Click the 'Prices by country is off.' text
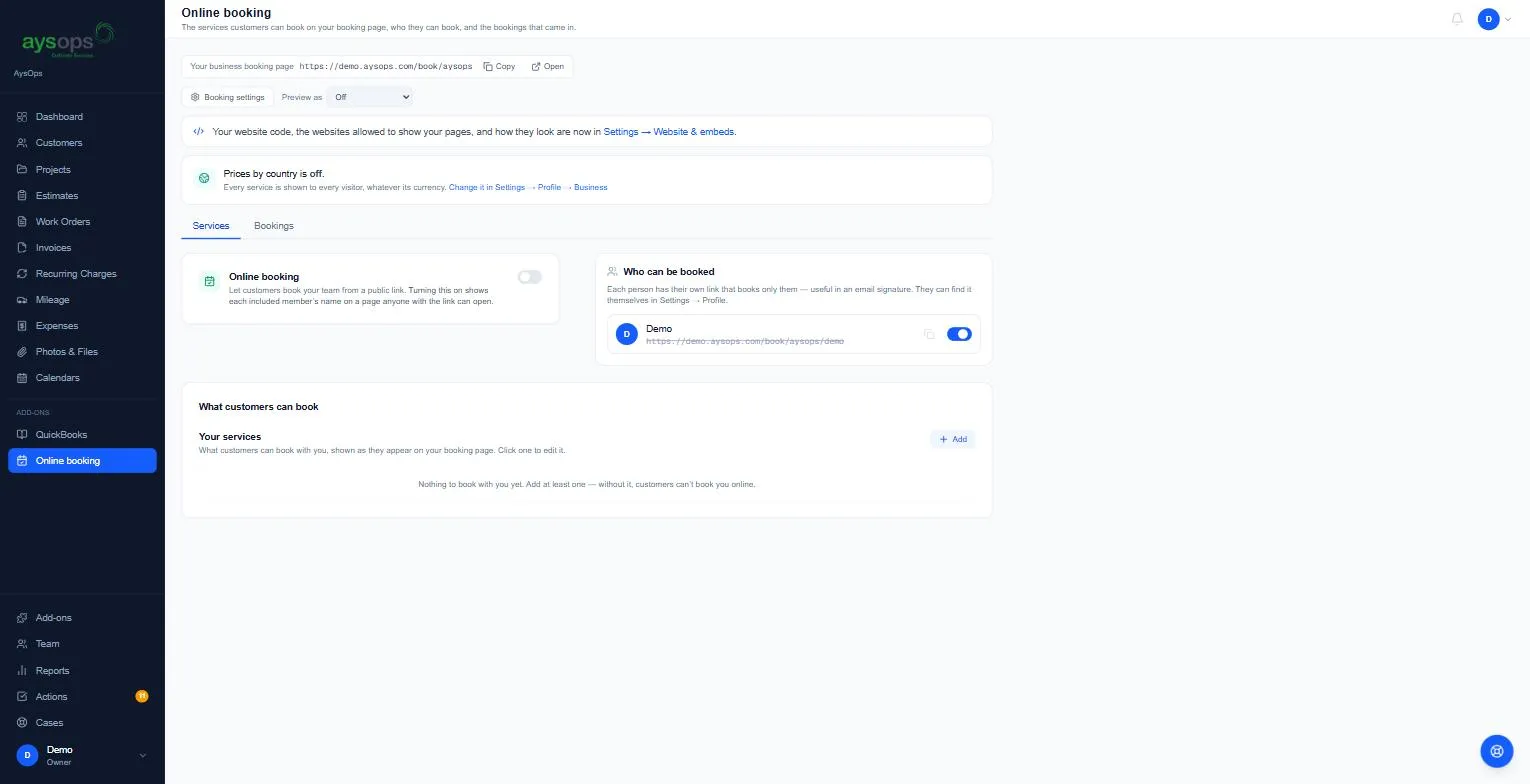1530x784 pixels. [x=274, y=174]
